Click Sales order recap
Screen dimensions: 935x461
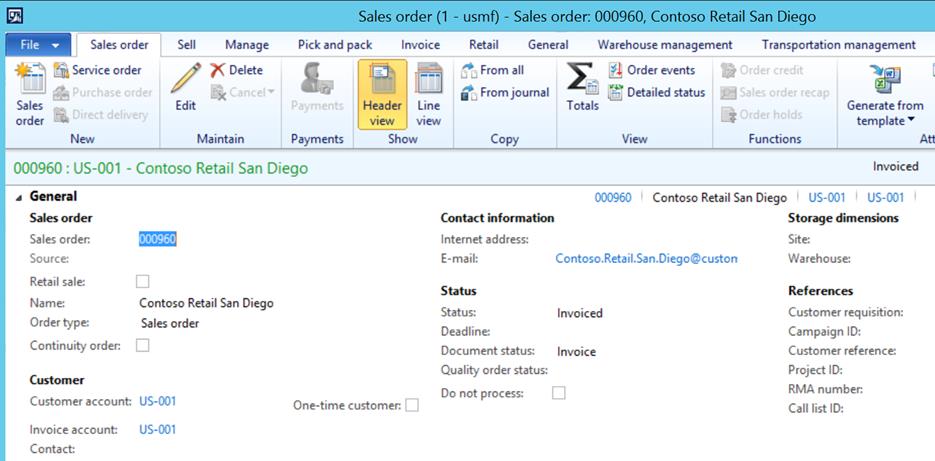click(775, 92)
